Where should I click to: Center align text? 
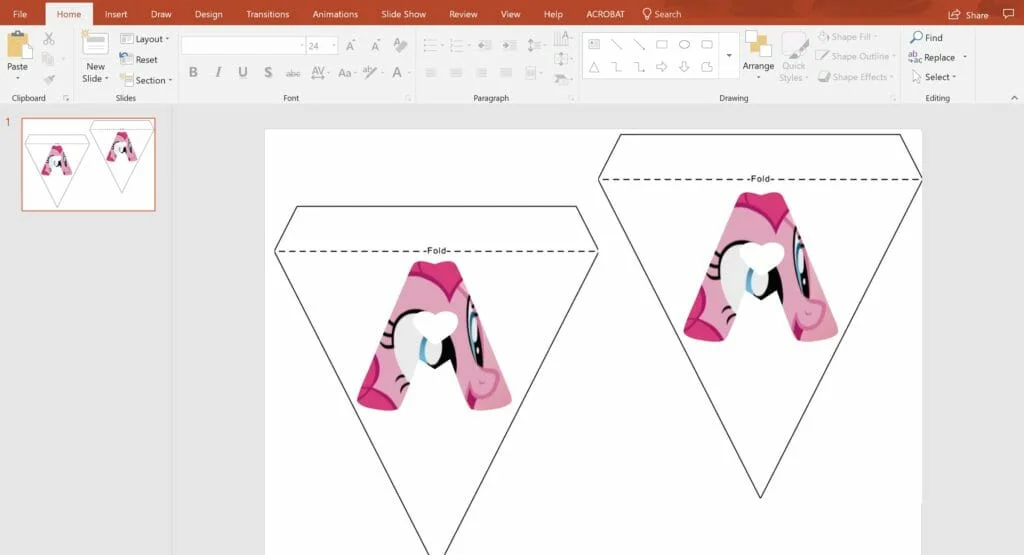click(456, 73)
